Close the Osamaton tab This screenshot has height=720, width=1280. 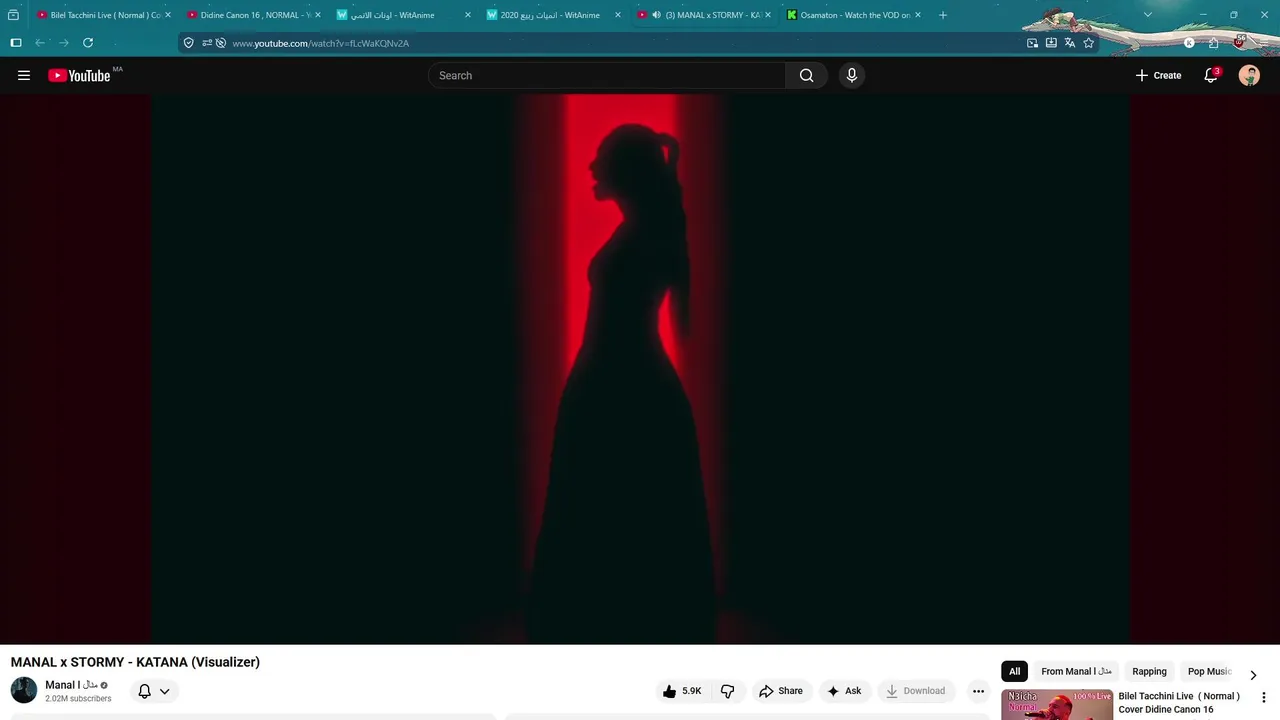tap(918, 15)
